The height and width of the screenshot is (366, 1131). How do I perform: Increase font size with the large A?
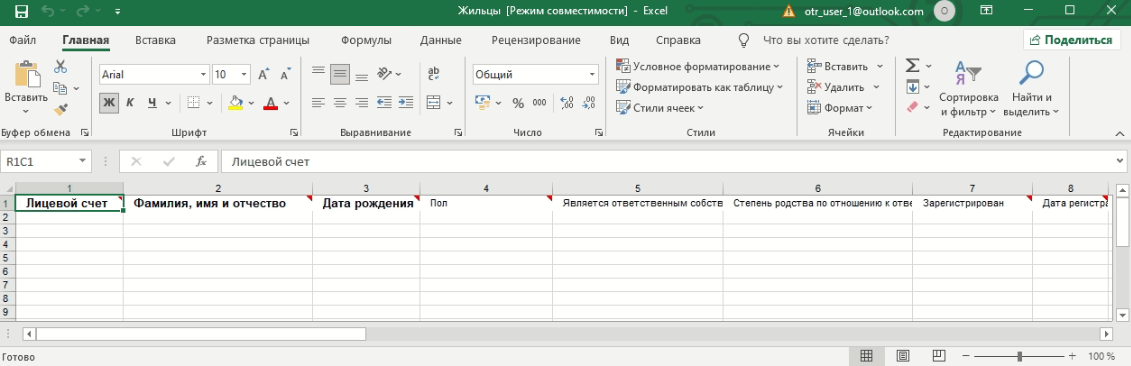(x=263, y=74)
